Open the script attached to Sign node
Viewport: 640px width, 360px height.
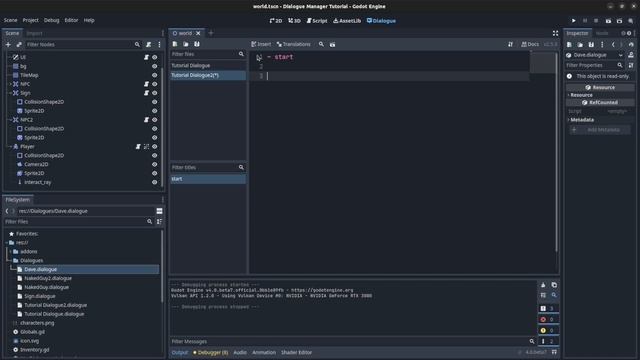[x=146, y=93]
